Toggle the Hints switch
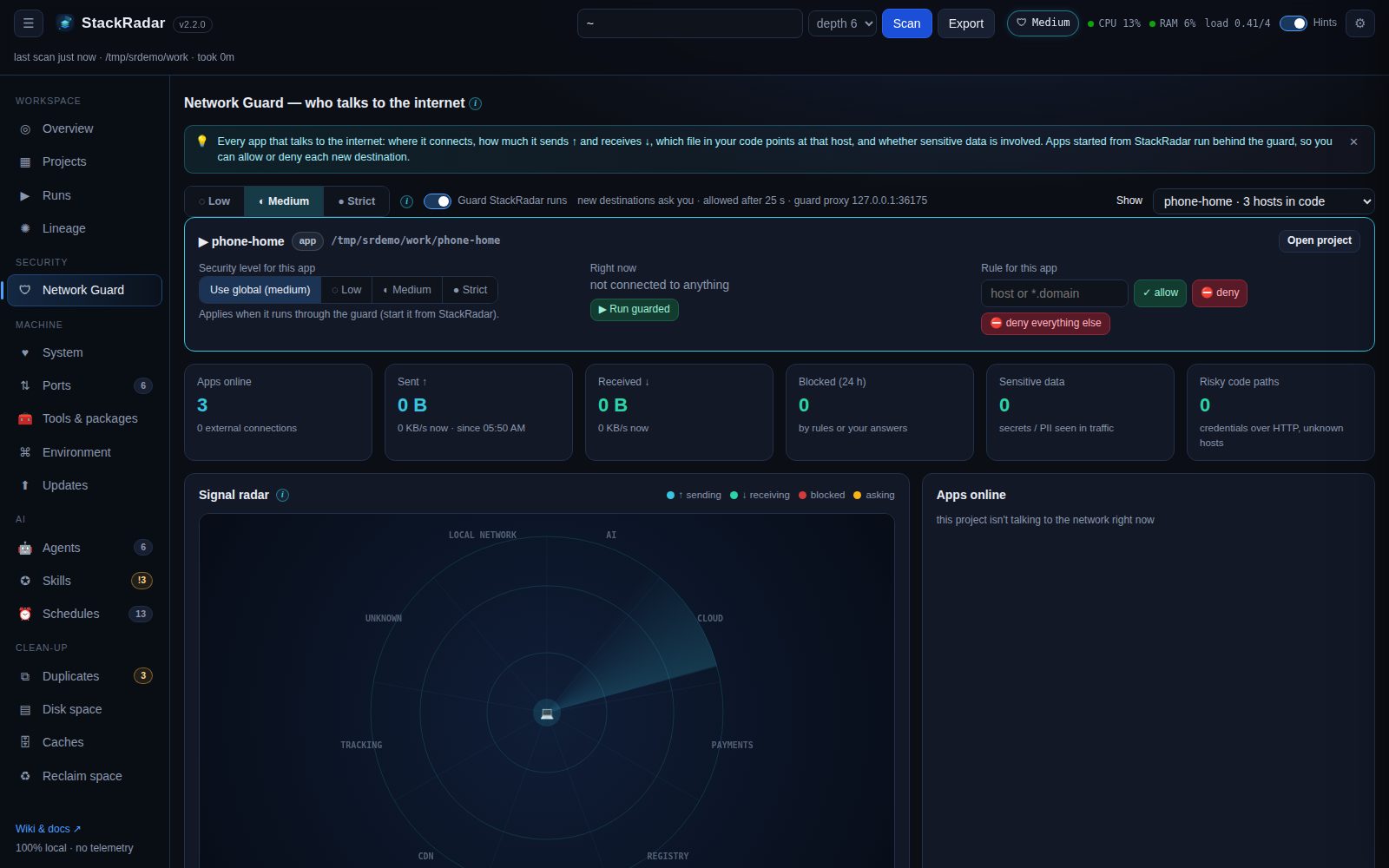This screenshot has width=1389, height=868. click(1293, 23)
